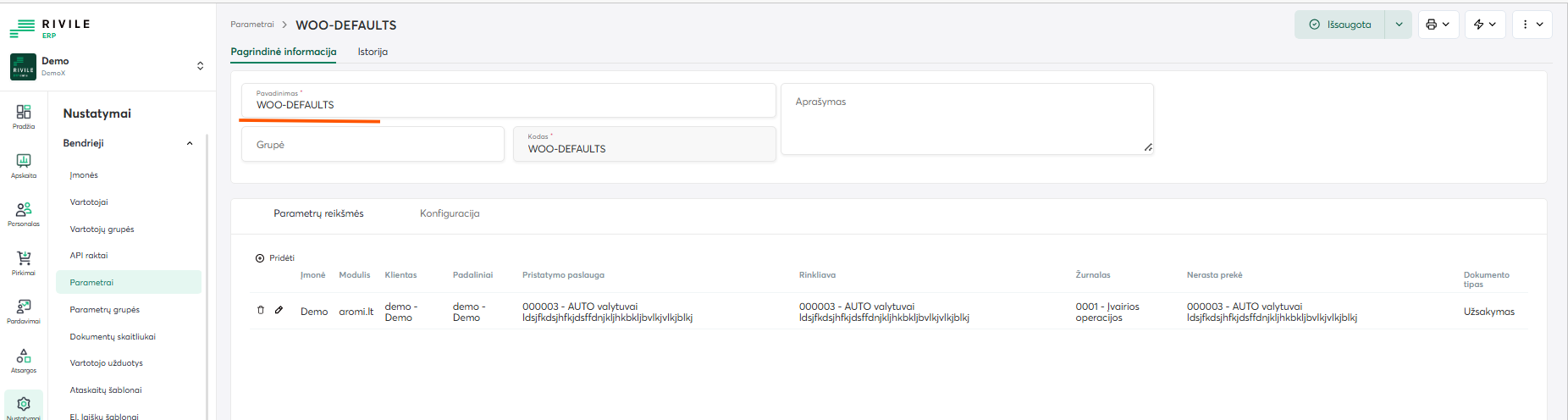1568x420 pixels.
Task: Open Pradžia home icon in sidebar
Action: 24,116
